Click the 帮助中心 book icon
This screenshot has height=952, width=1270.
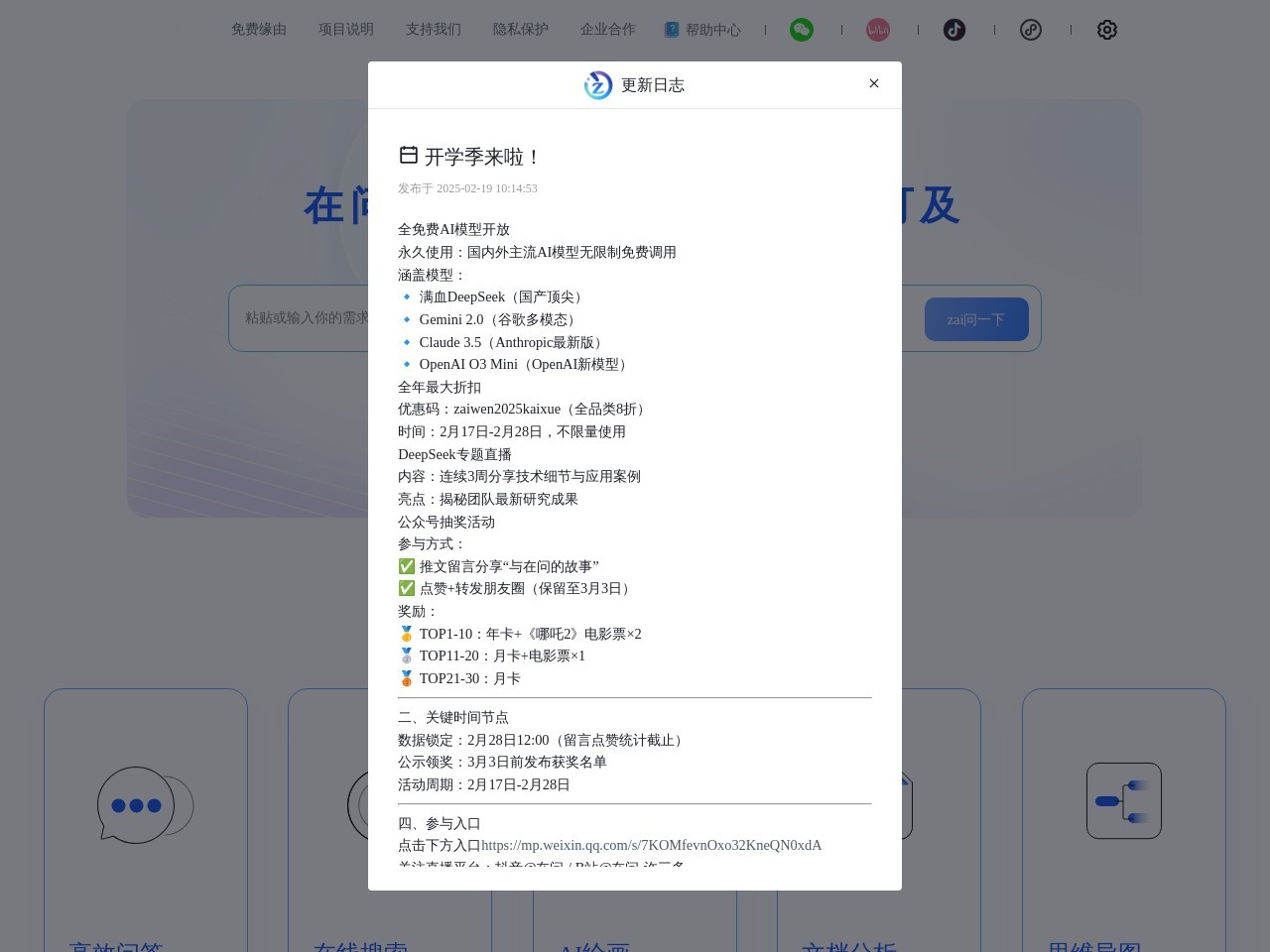672,30
